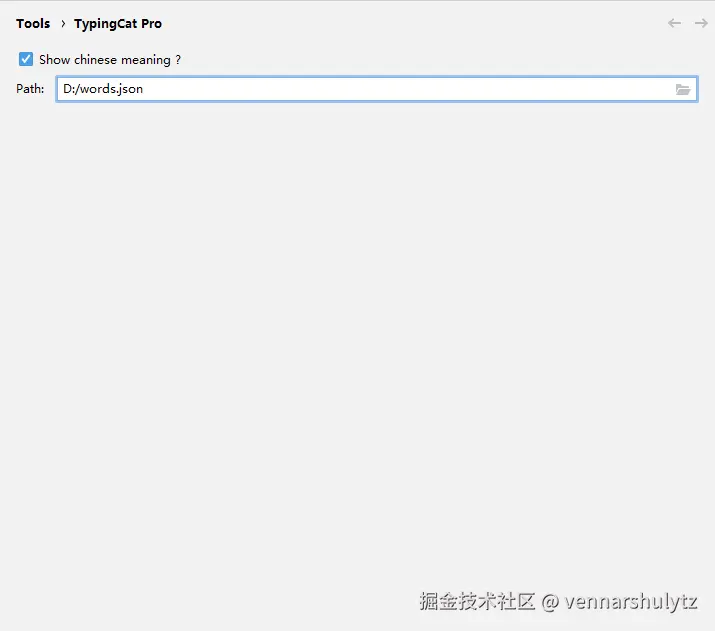Open folder browser for words.json path
The image size is (715, 631).
(683, 89)
